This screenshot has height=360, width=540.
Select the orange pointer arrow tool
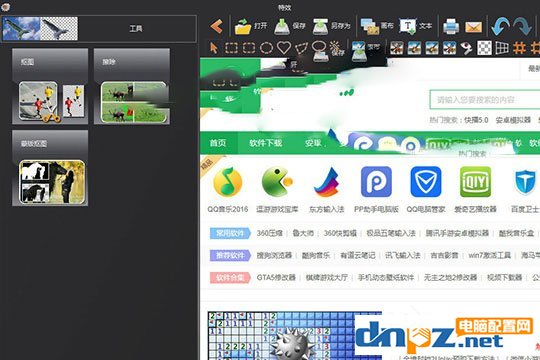coord(214,48)
